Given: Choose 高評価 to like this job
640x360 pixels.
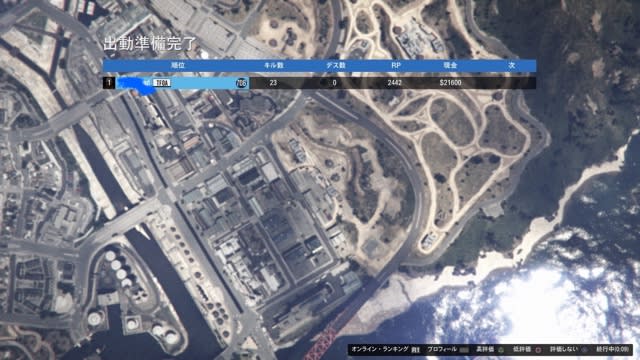Looking at the screenshot, I should (x=485, y=349).
